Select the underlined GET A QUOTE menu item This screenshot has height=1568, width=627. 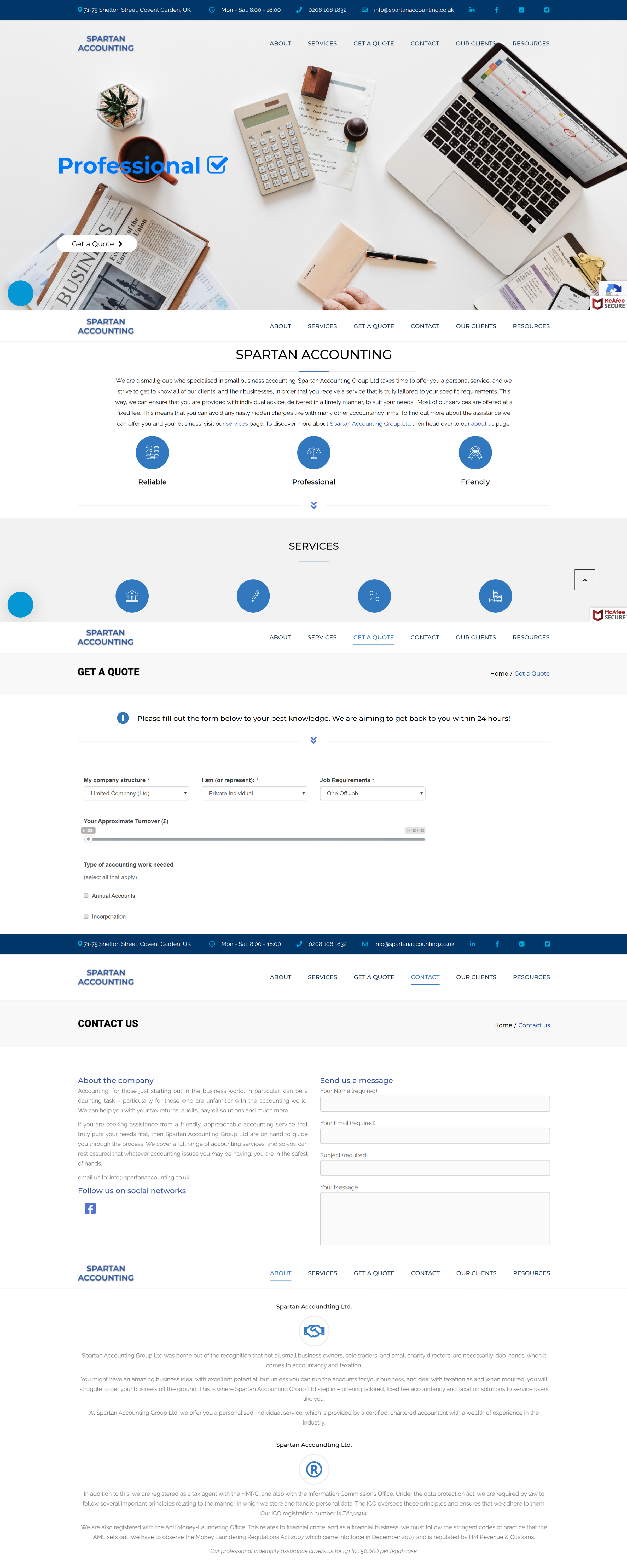[374, 638]
